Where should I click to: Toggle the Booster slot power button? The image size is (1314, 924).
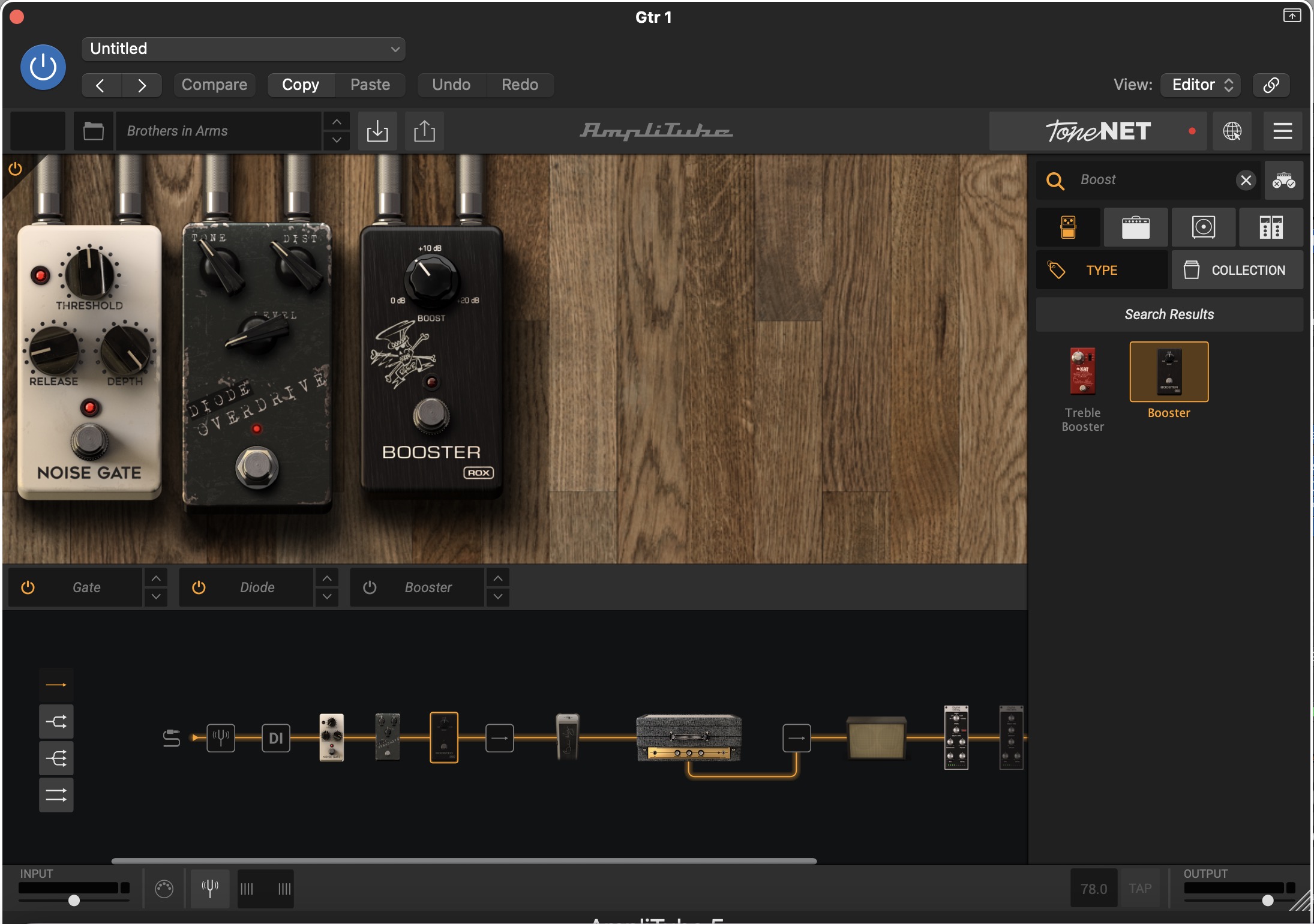(x=370, y=587)
